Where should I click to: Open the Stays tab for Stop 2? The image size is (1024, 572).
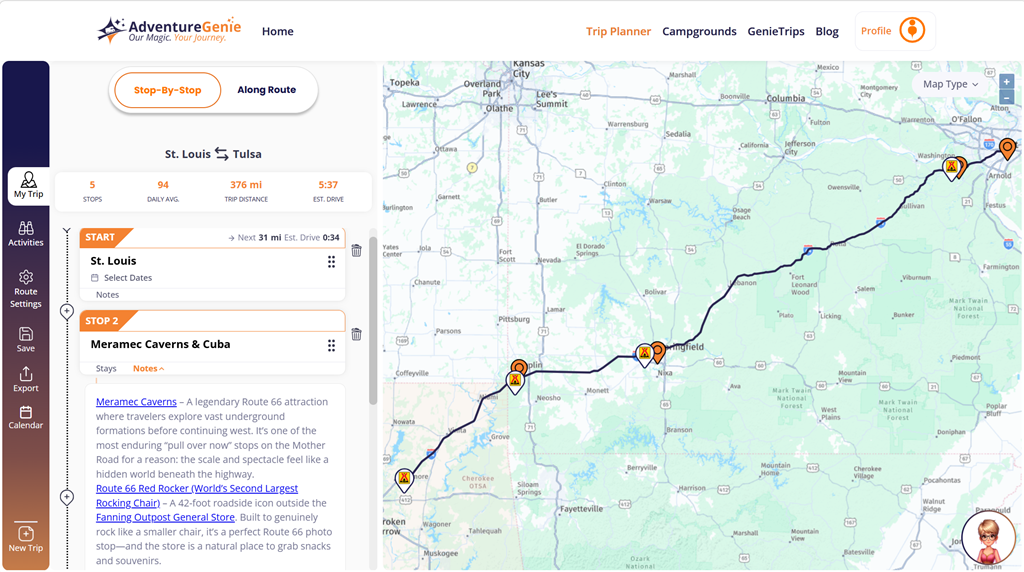(x=106, y=369)
